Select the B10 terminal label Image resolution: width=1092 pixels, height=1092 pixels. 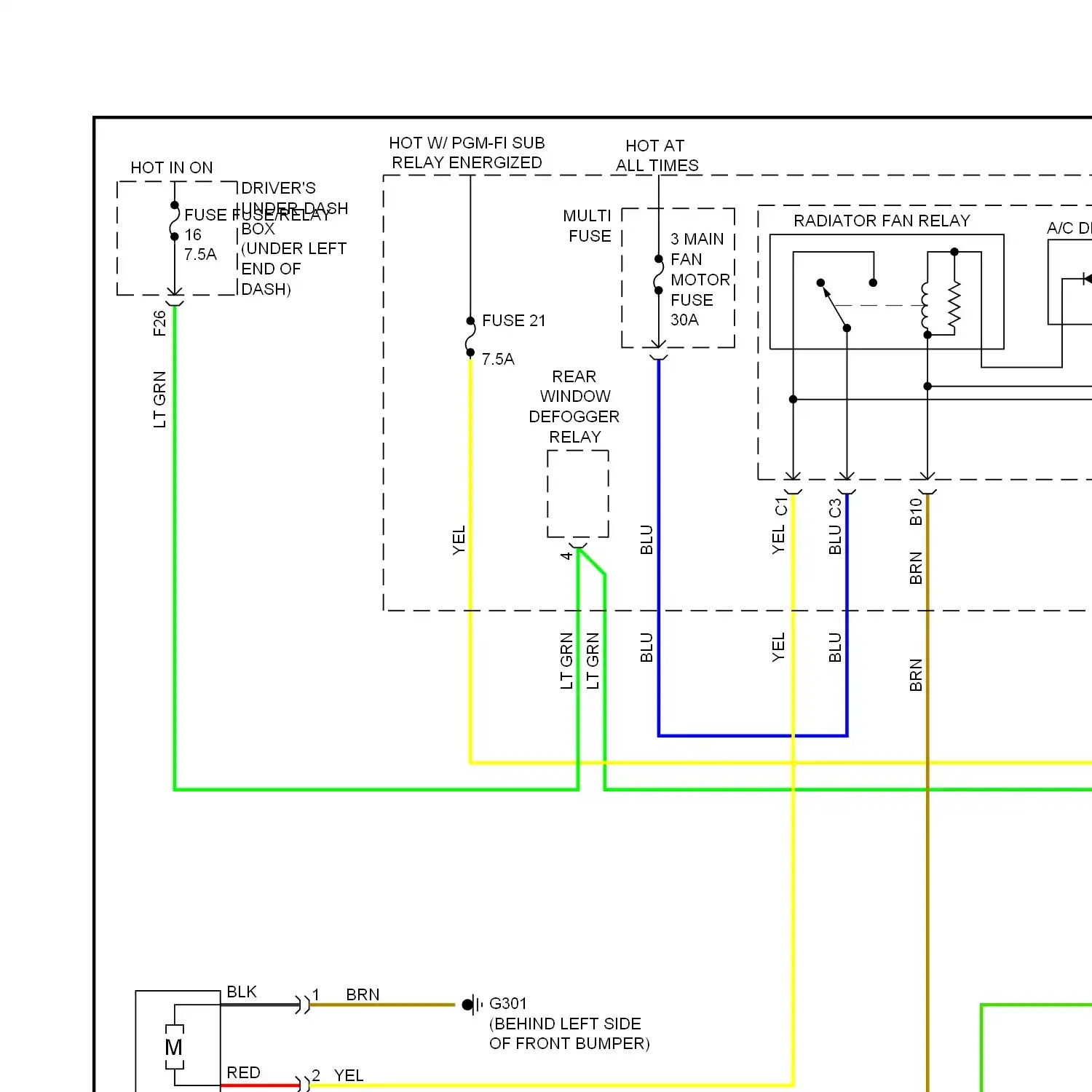[916, 512]
